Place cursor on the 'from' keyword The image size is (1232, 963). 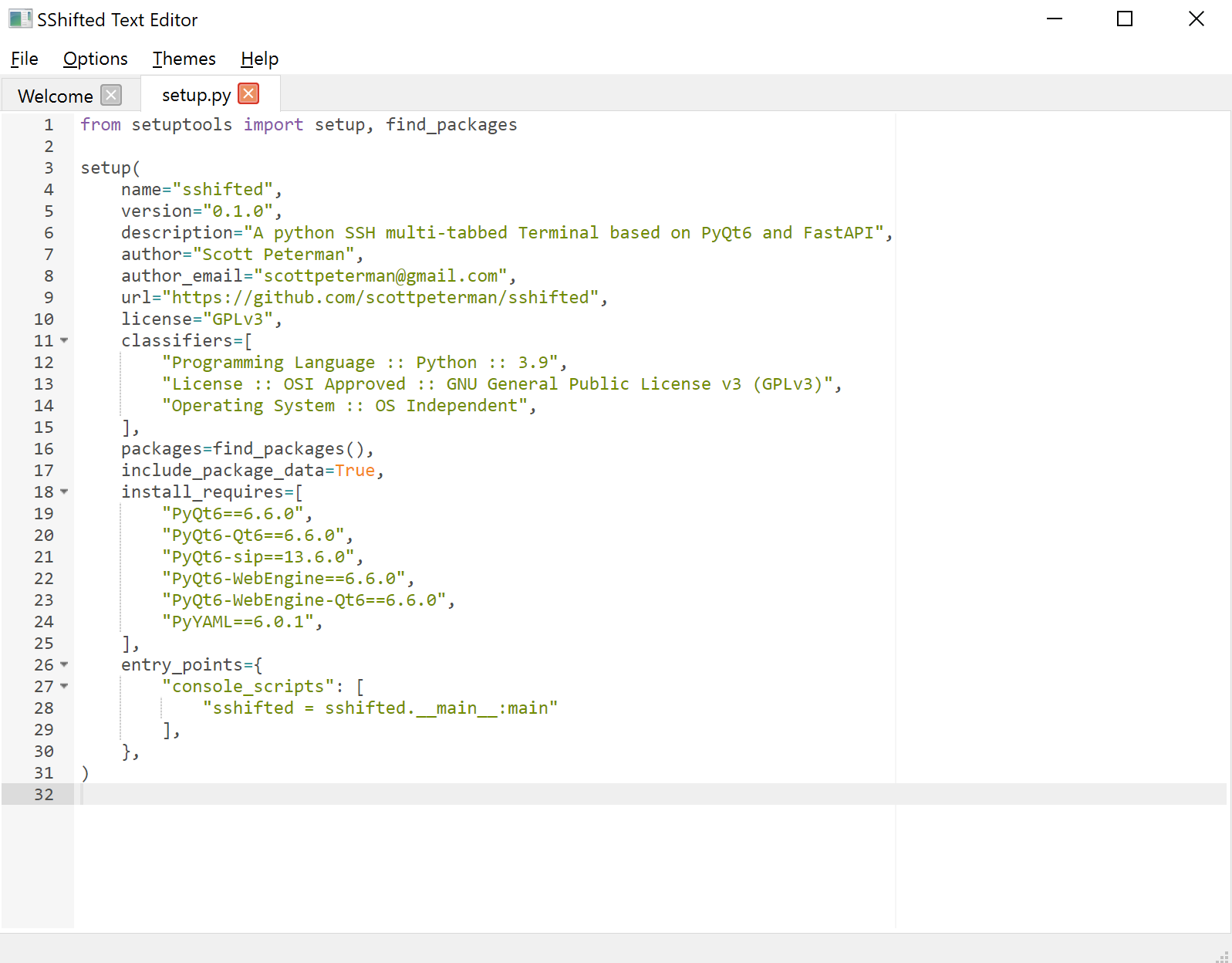(x=101, y=124)
